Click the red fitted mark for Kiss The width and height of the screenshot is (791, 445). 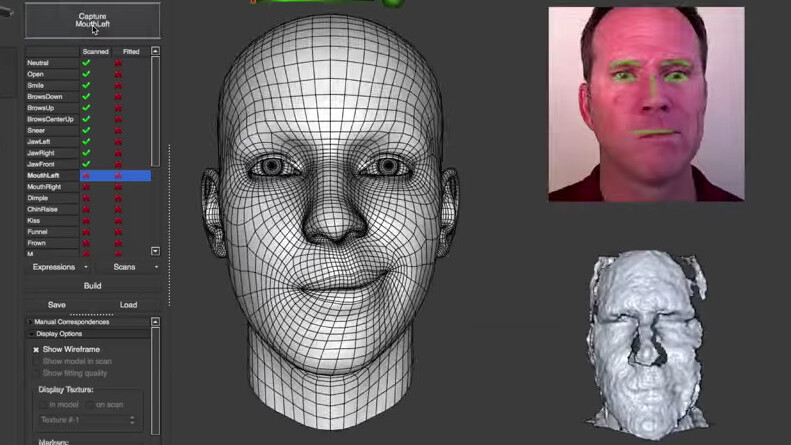click(118, 220)
